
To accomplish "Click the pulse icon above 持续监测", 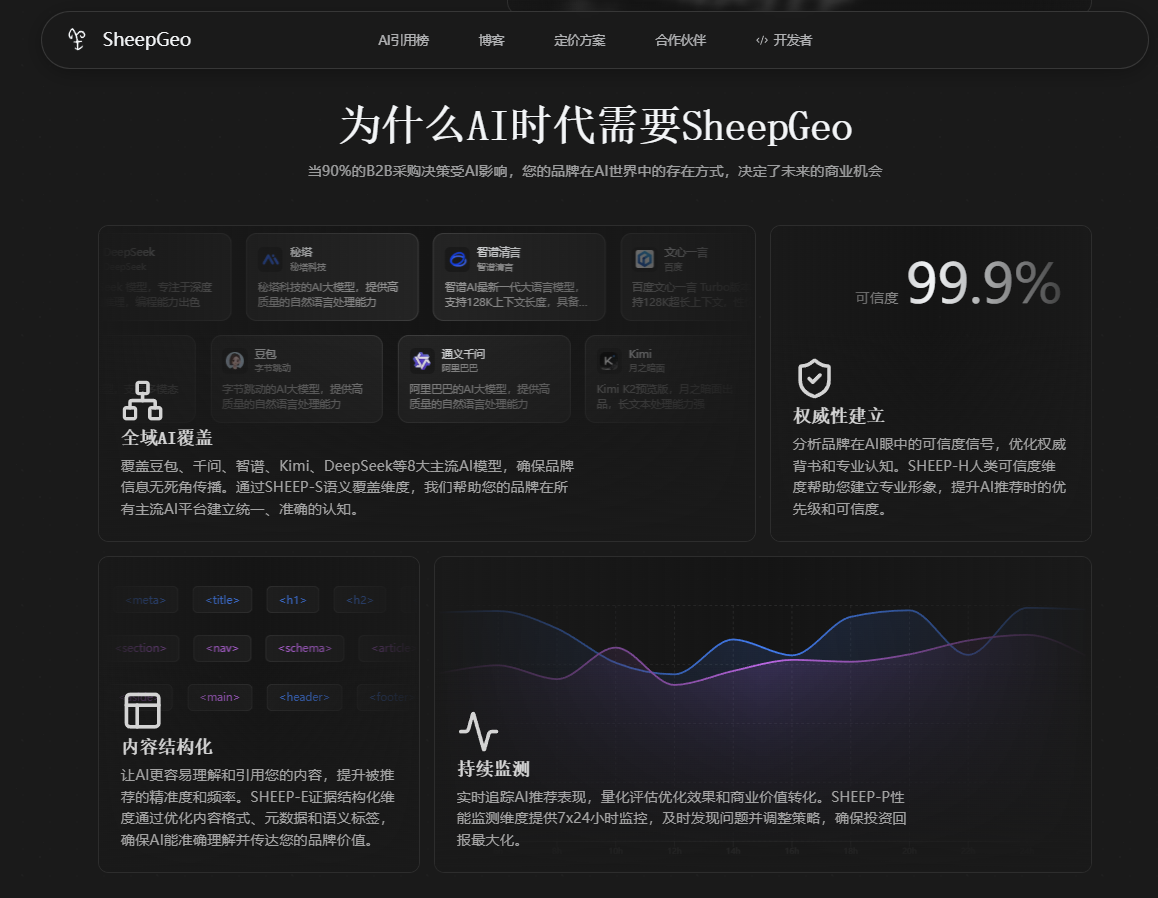I will coord(478,731).
